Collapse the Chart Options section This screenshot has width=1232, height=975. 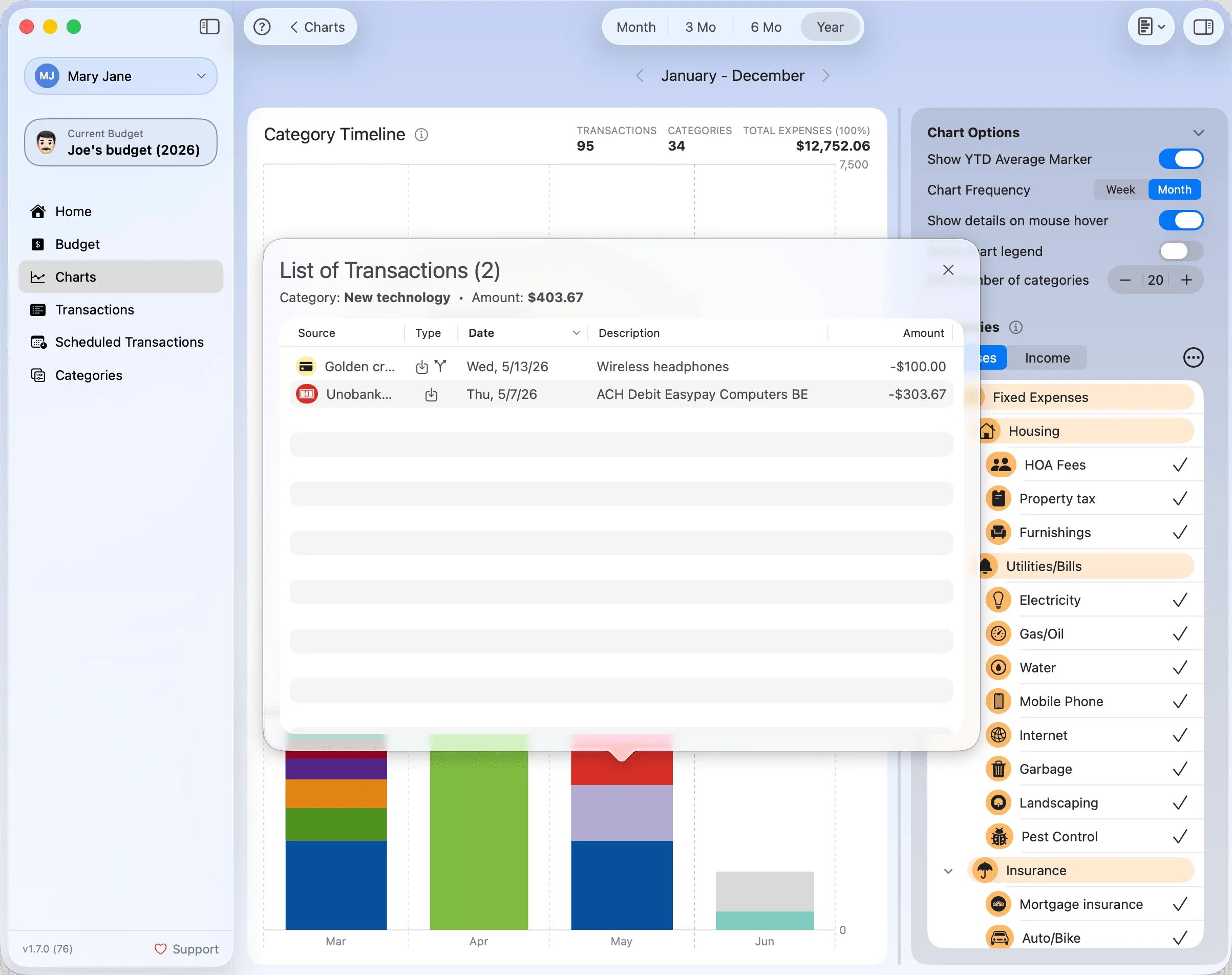[1198, 133]
